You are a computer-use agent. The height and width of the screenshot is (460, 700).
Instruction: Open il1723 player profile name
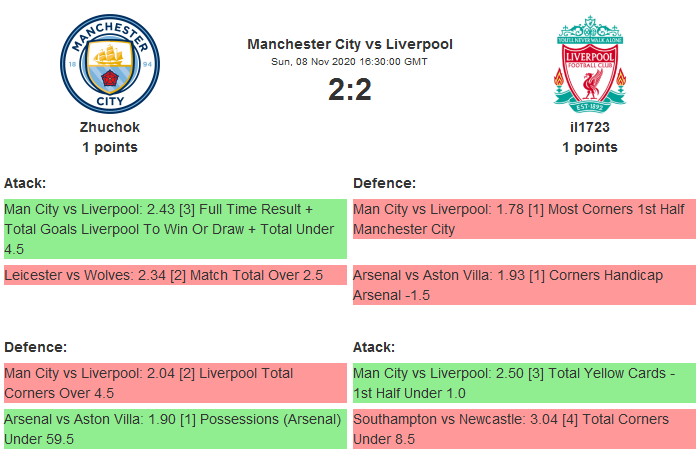(x=590, y=127)
